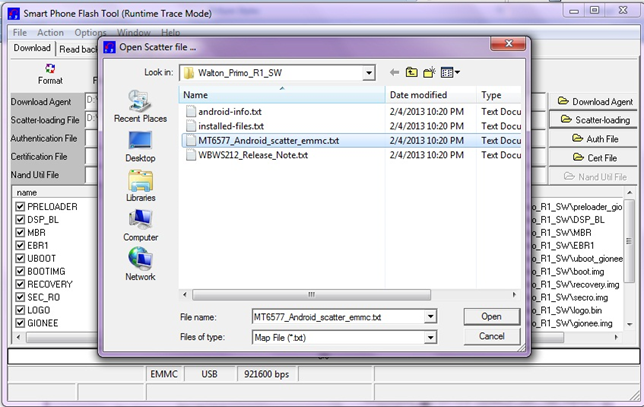This screenshot has width=644, height=407.
Task: Create a new folder in dialog
Action: coord(429,73)
